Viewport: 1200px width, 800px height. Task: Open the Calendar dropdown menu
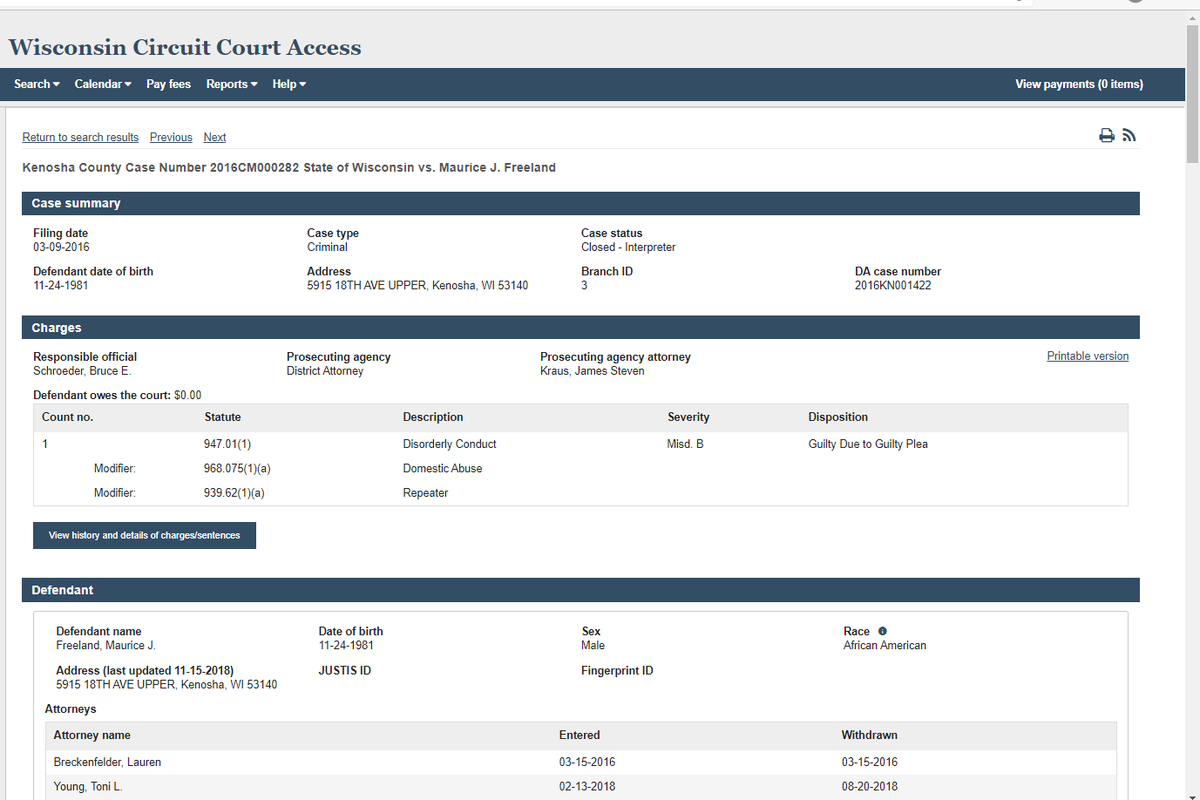pos(103,84)
